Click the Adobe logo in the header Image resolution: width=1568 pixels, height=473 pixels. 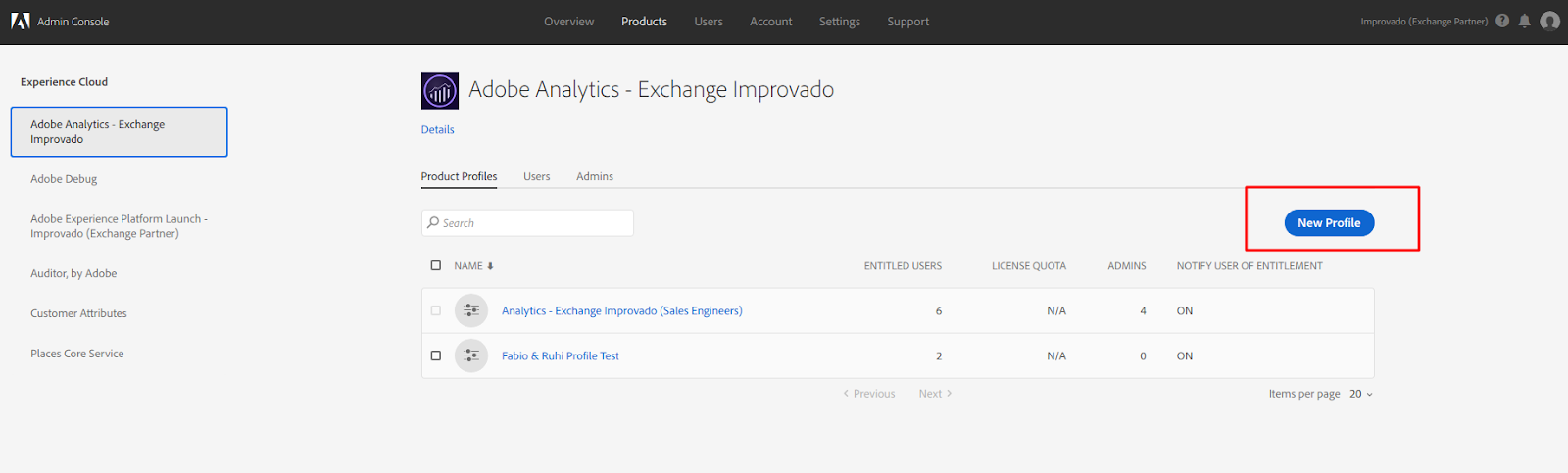coord(21,21)
